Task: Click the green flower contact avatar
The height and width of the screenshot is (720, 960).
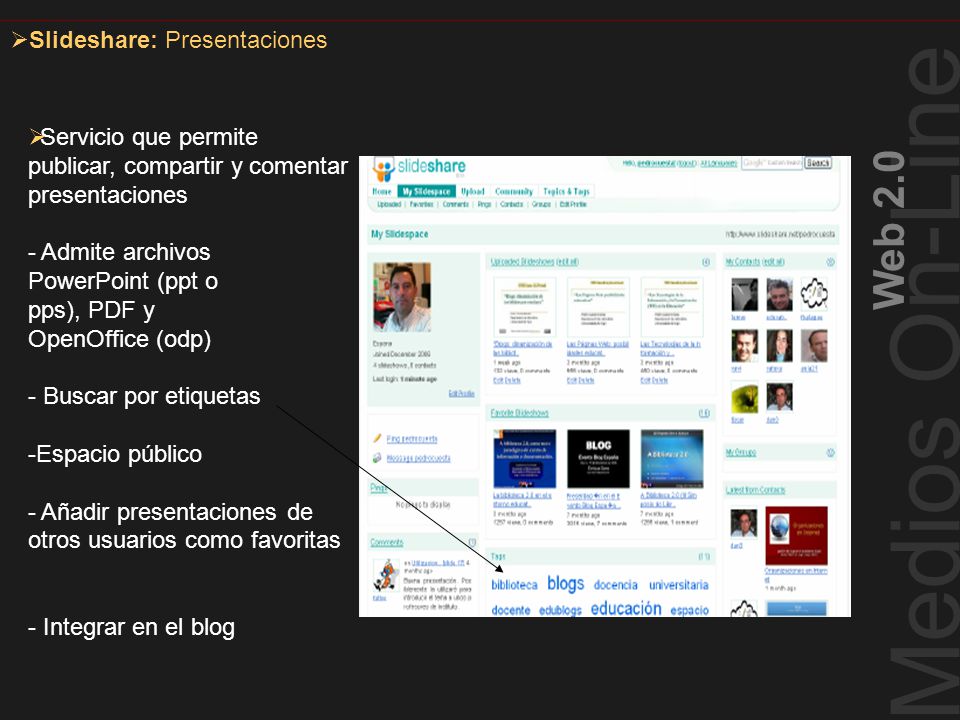Action: pyautogui.click(x=744, y=397)
